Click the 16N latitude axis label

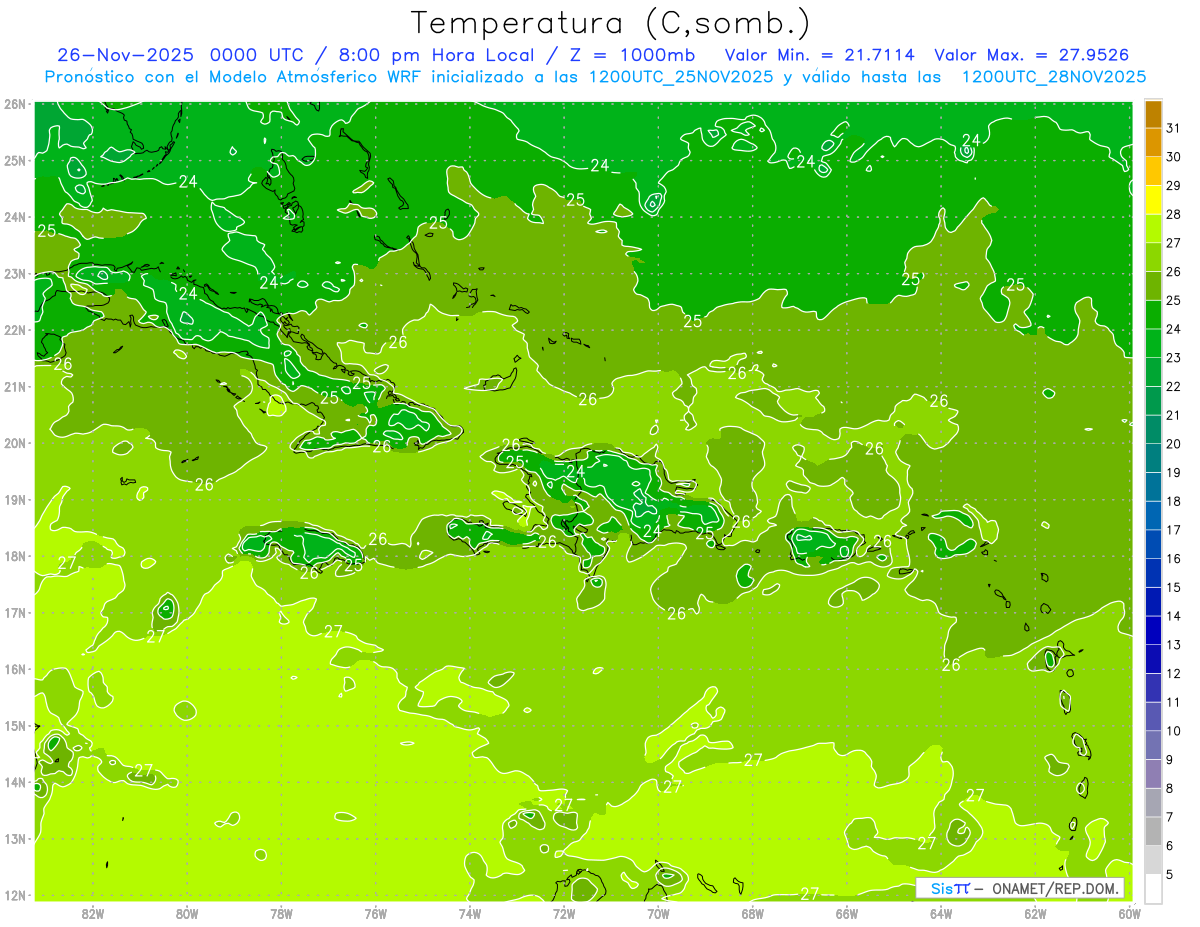click(15, 669)
